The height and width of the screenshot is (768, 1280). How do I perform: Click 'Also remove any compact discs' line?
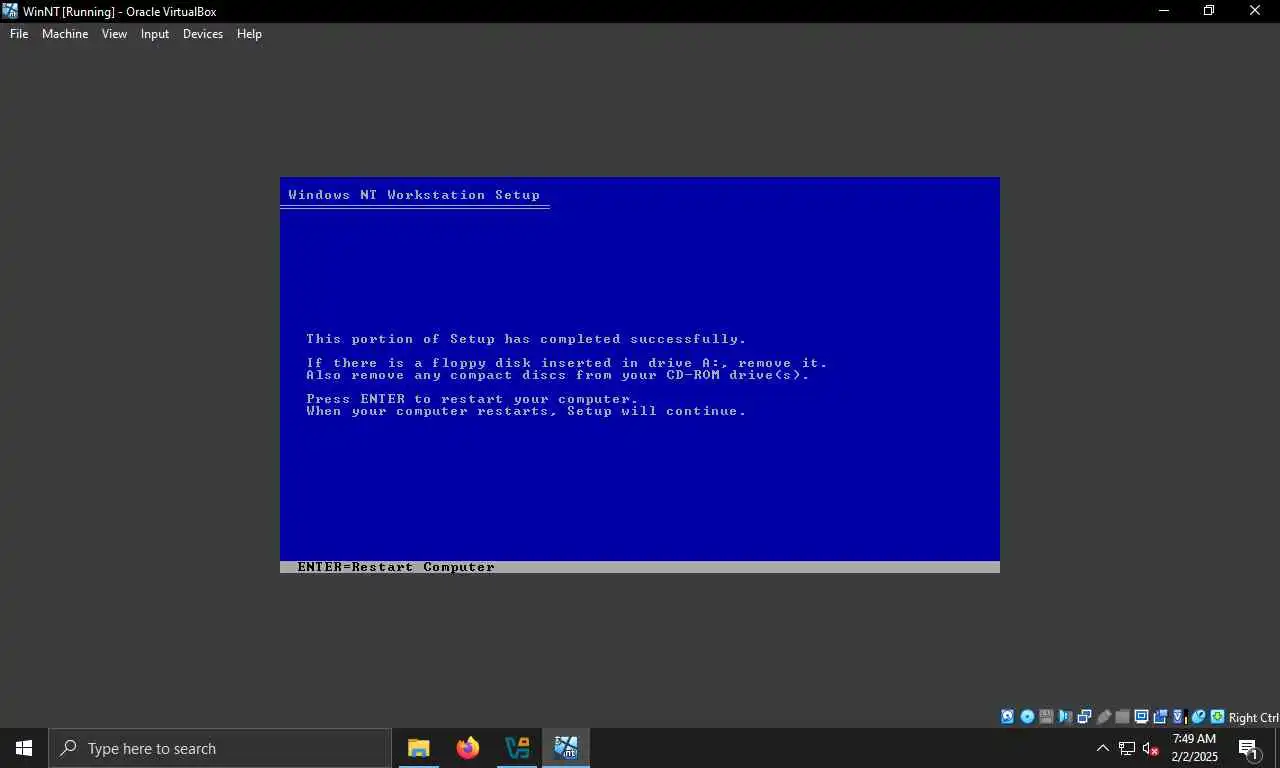(558, 375)
